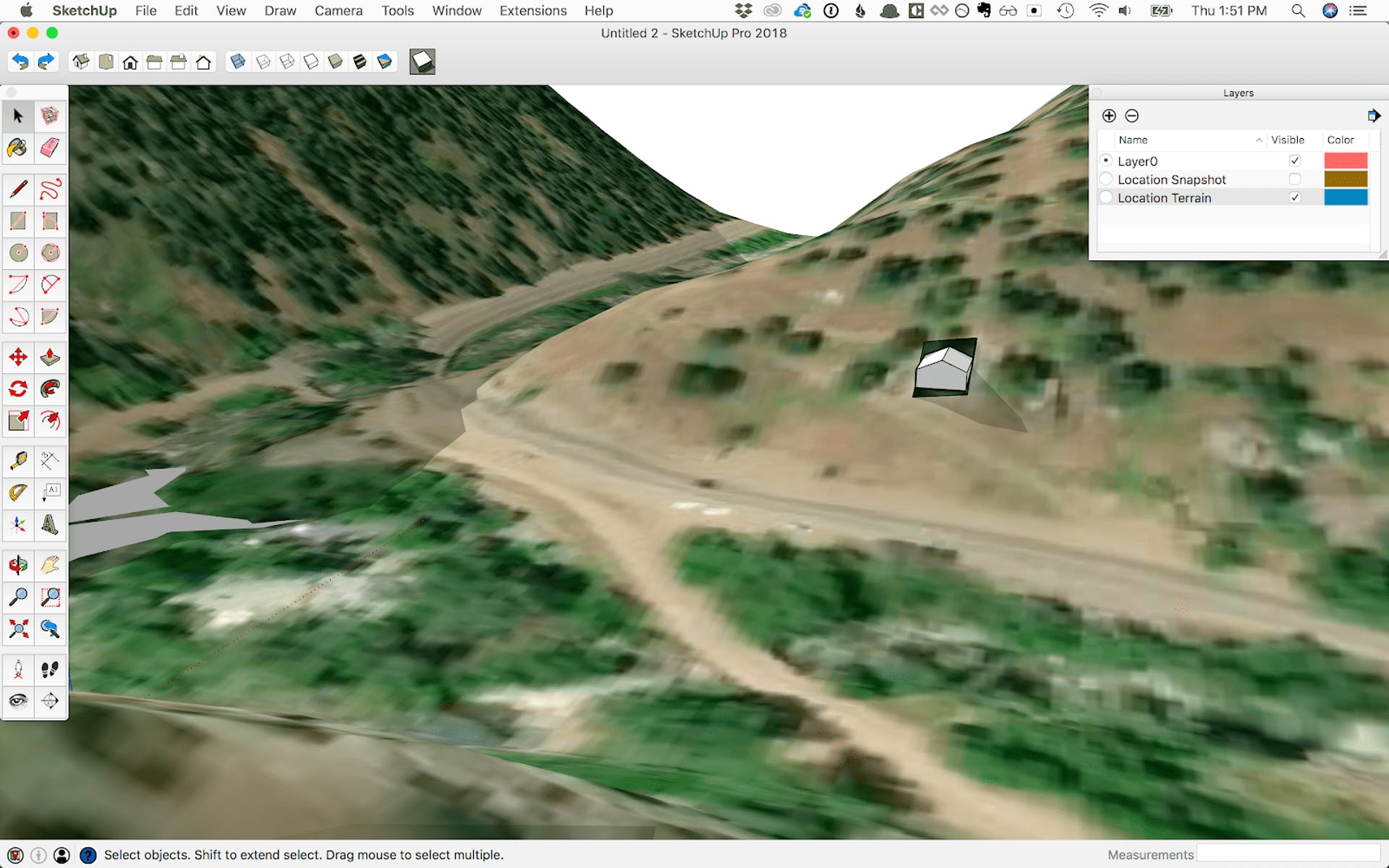
Task: Choose the Push/Pull tool
Action: [49, 357]
